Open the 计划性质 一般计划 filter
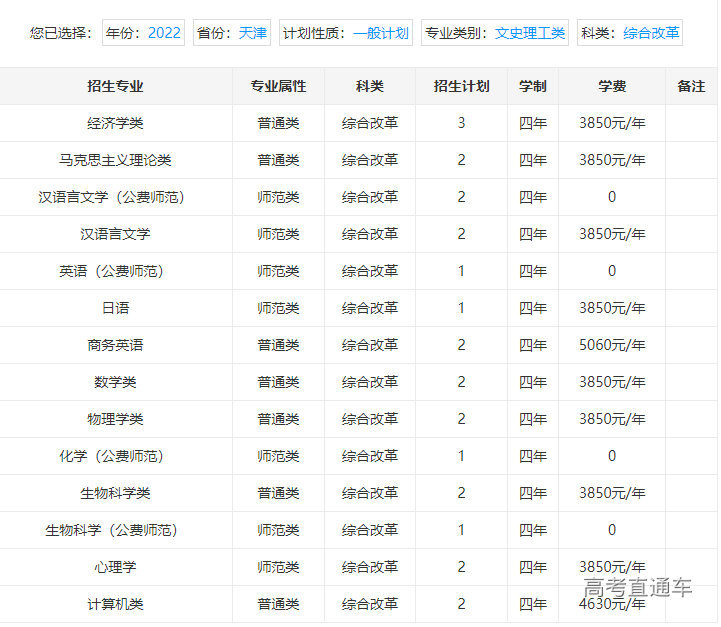The height and width of the screenshot is (627, 721). [345, 33]
